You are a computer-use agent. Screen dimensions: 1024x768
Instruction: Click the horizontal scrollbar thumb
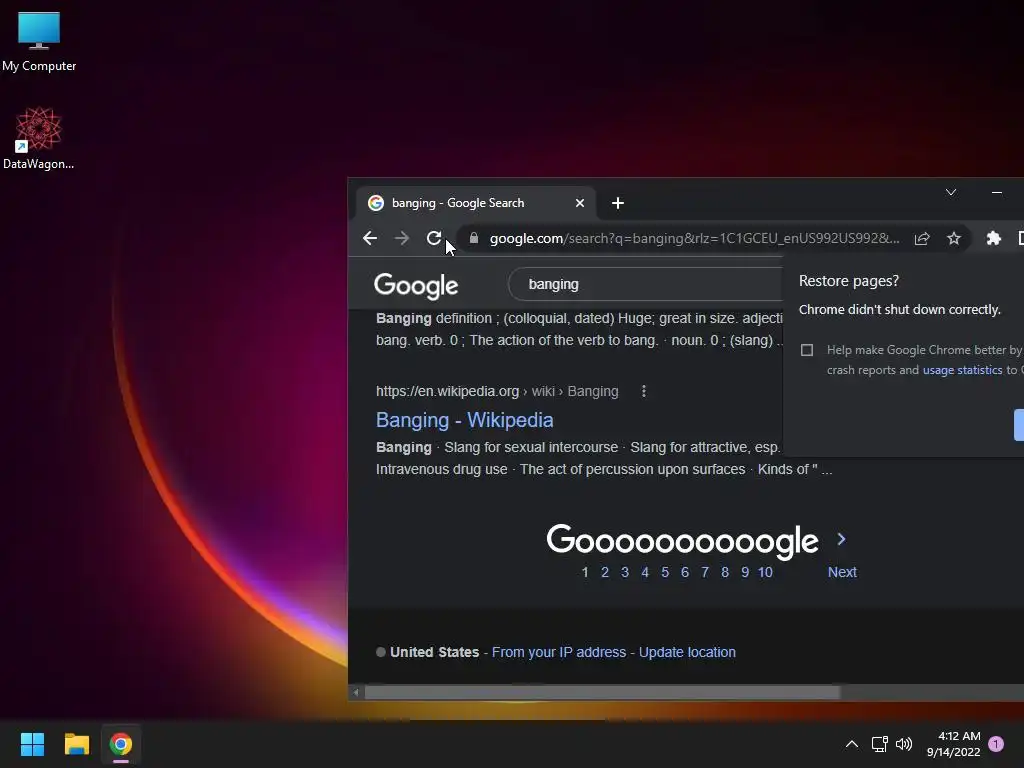pos(601,692)
